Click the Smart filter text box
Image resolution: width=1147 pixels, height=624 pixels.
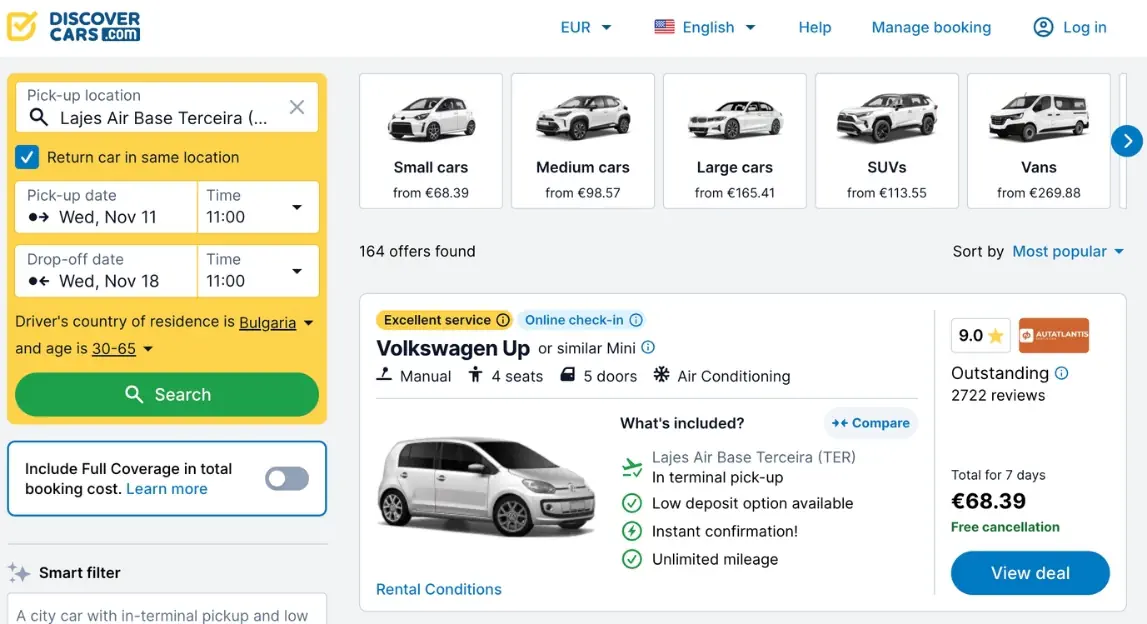[167, 609]
